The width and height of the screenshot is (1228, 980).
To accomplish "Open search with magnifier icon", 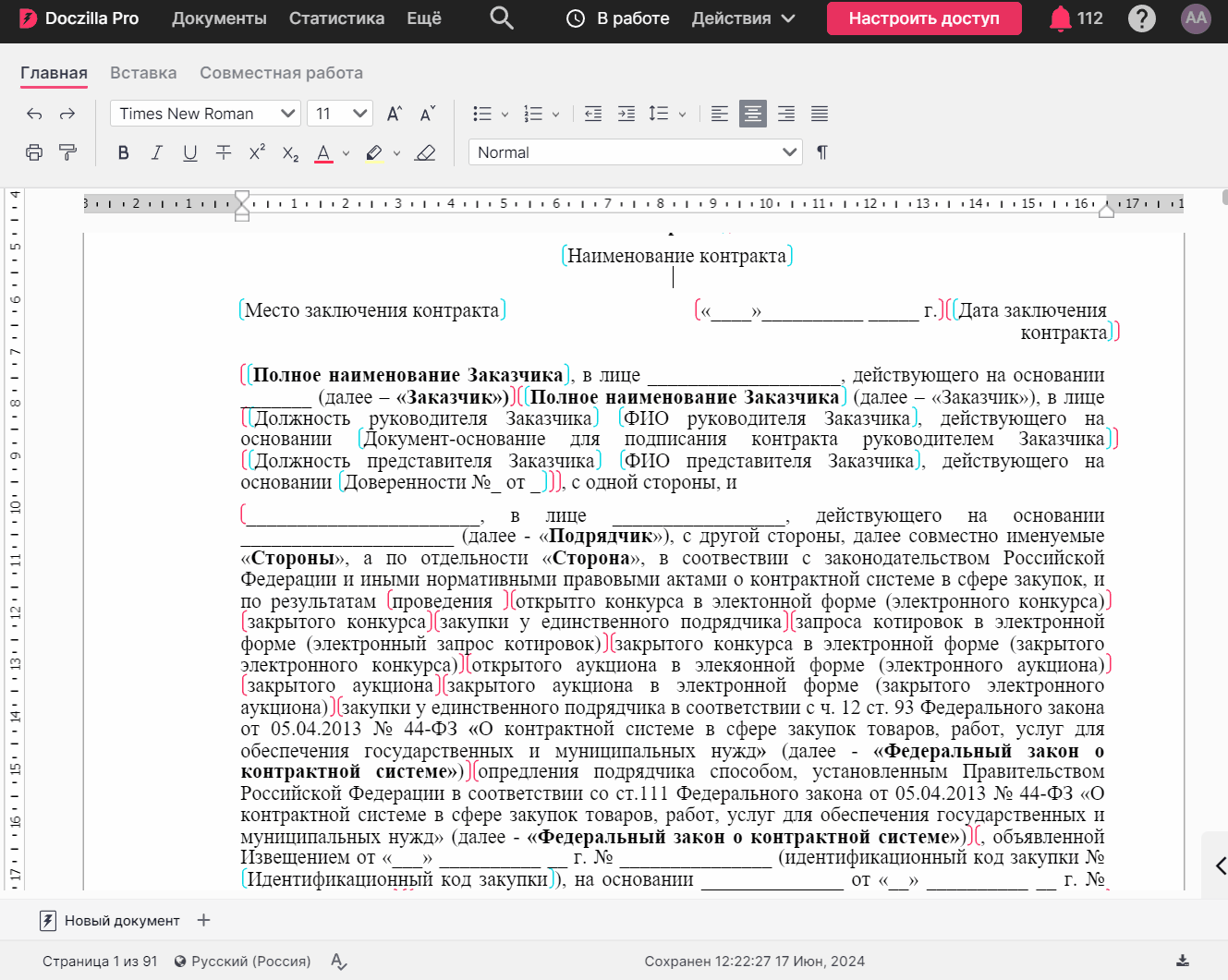I will coord(502,18).
